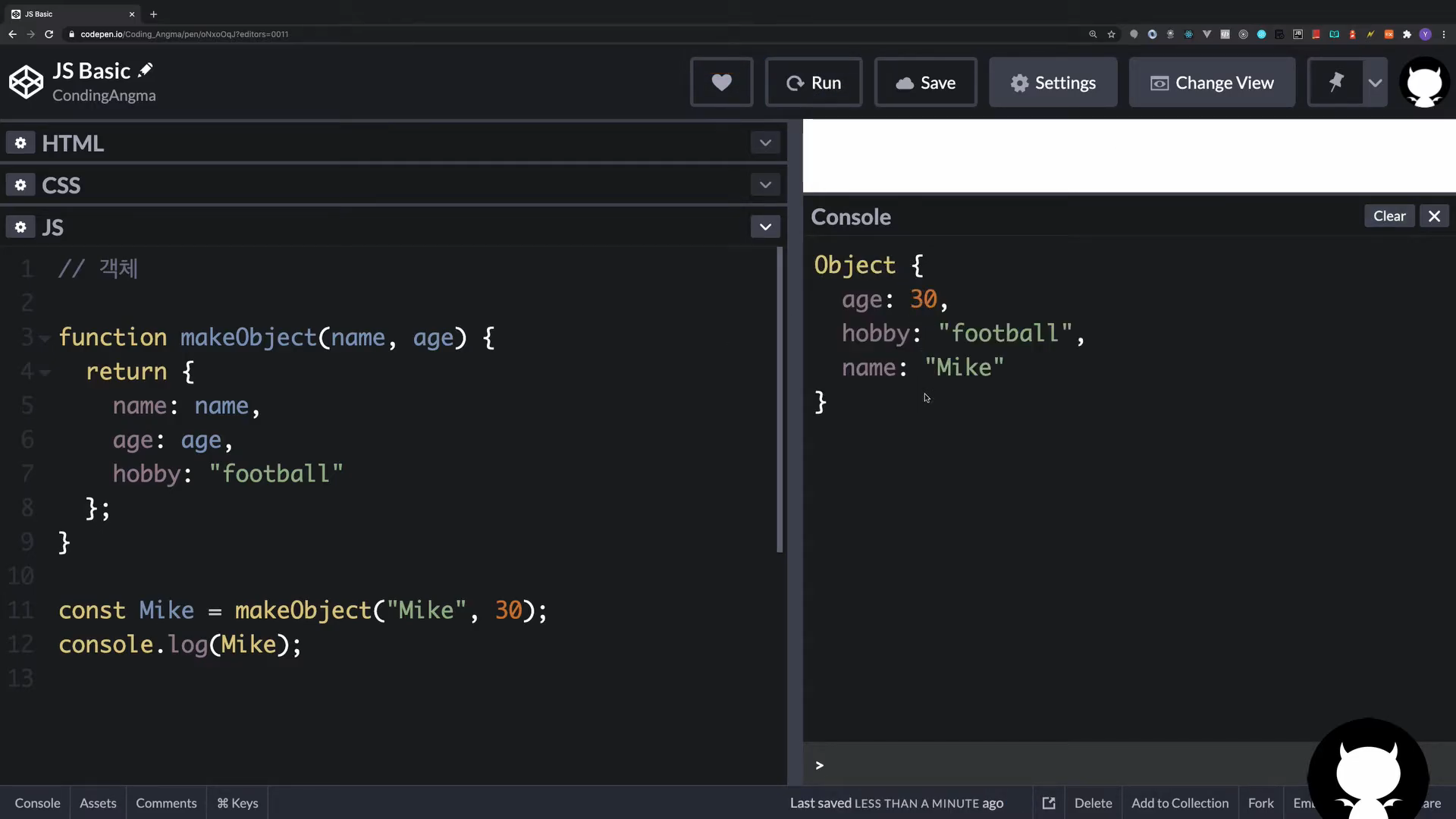The image size is (1456, 819).
Task: Click console.log on line 12
Action: point(133,645)
